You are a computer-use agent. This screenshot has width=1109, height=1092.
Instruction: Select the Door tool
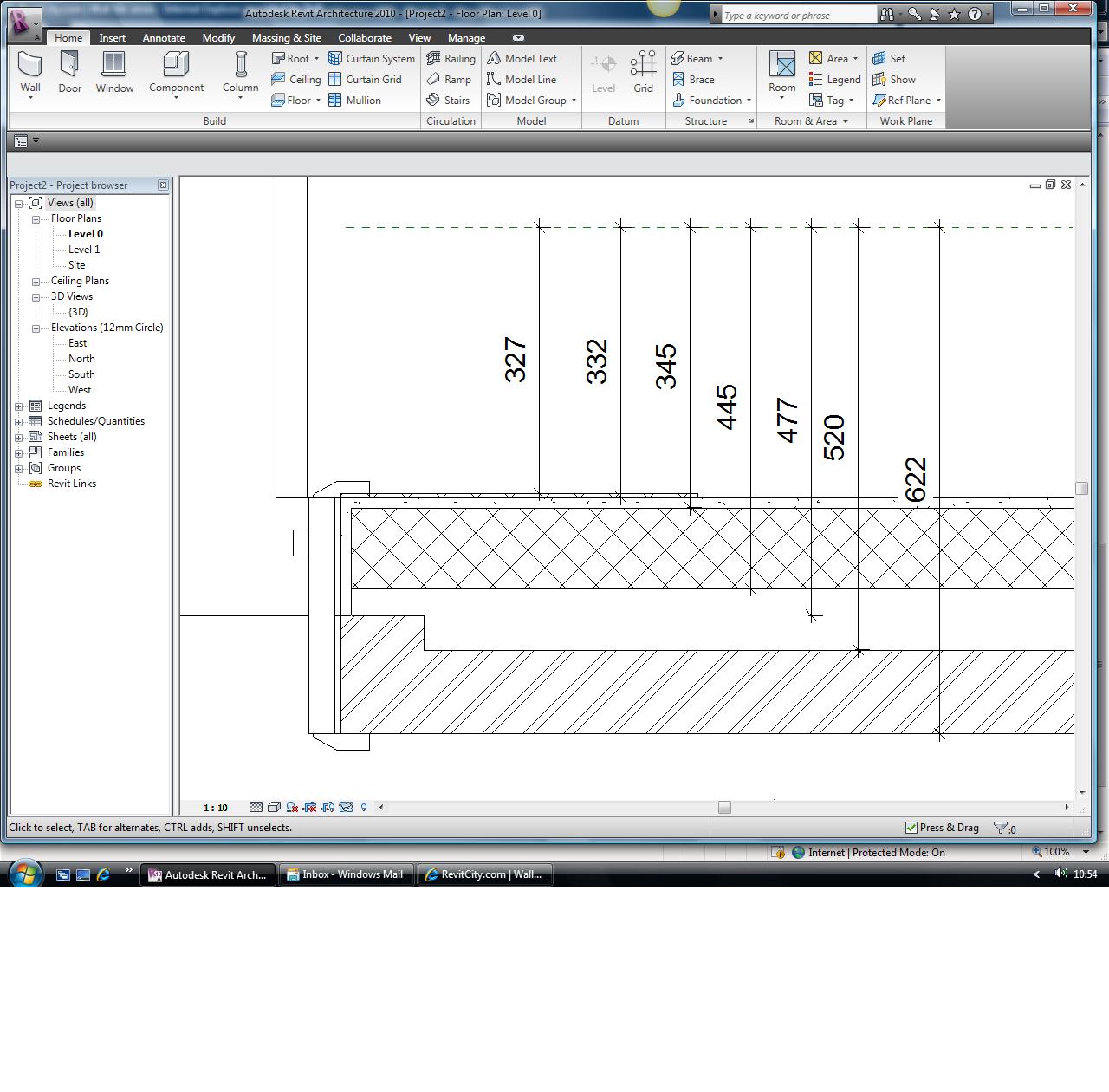click(x=69, y=73)
